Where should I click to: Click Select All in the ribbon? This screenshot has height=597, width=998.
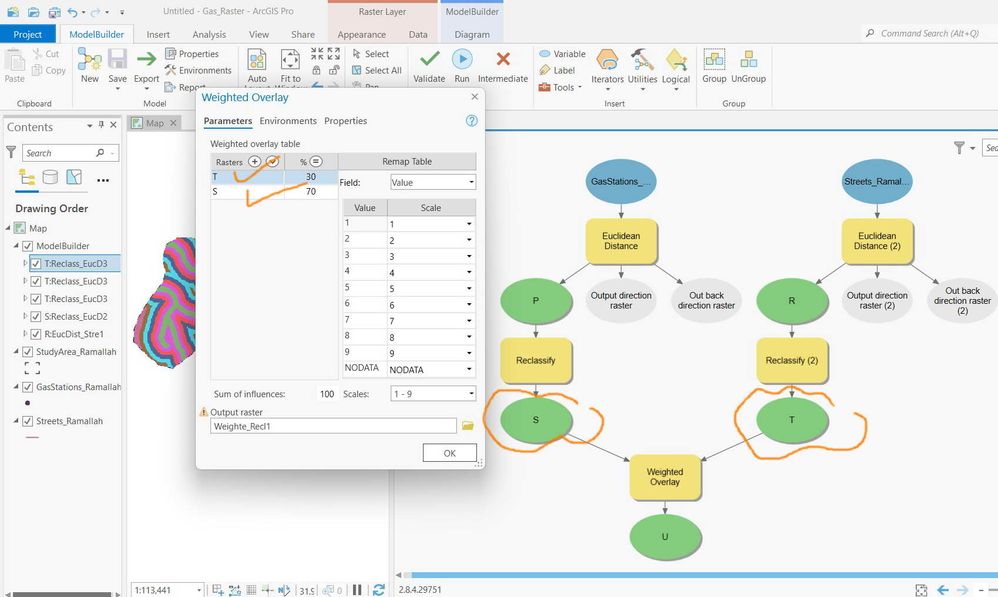[377, 71]
